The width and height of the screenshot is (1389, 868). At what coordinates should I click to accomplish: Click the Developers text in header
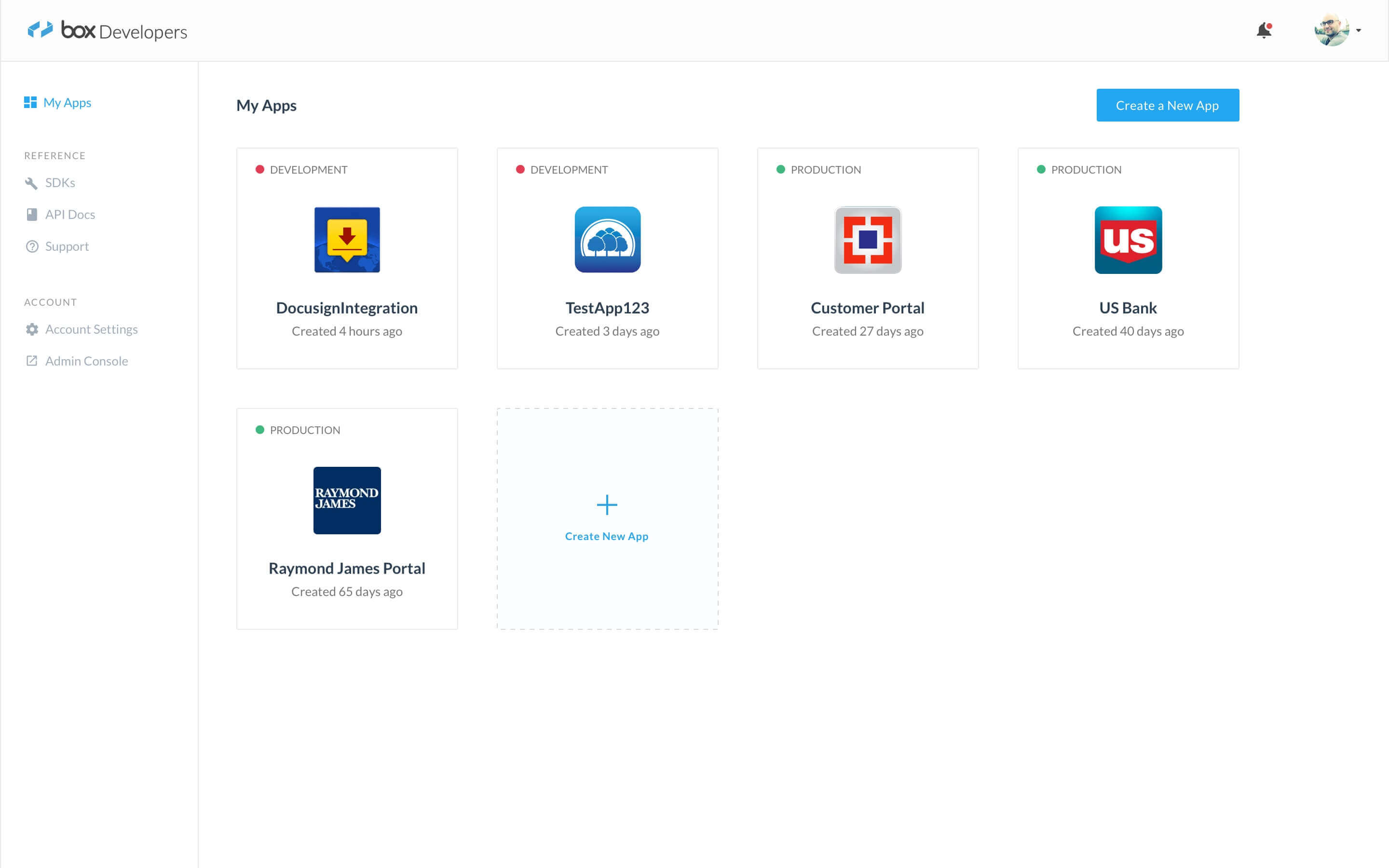coord(143,32)
